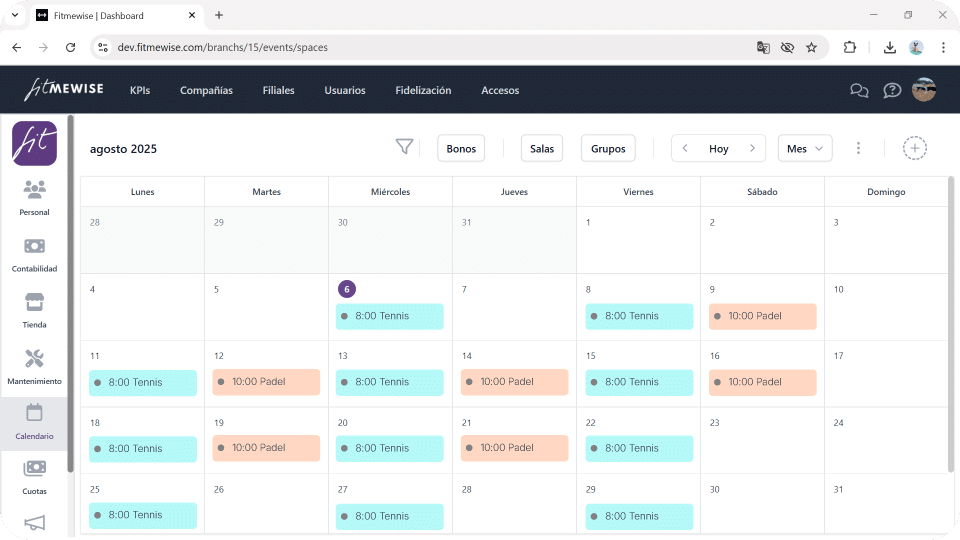Expand the tab search chevron
Screen dimensions: 960x540
(x=15, y=15)
